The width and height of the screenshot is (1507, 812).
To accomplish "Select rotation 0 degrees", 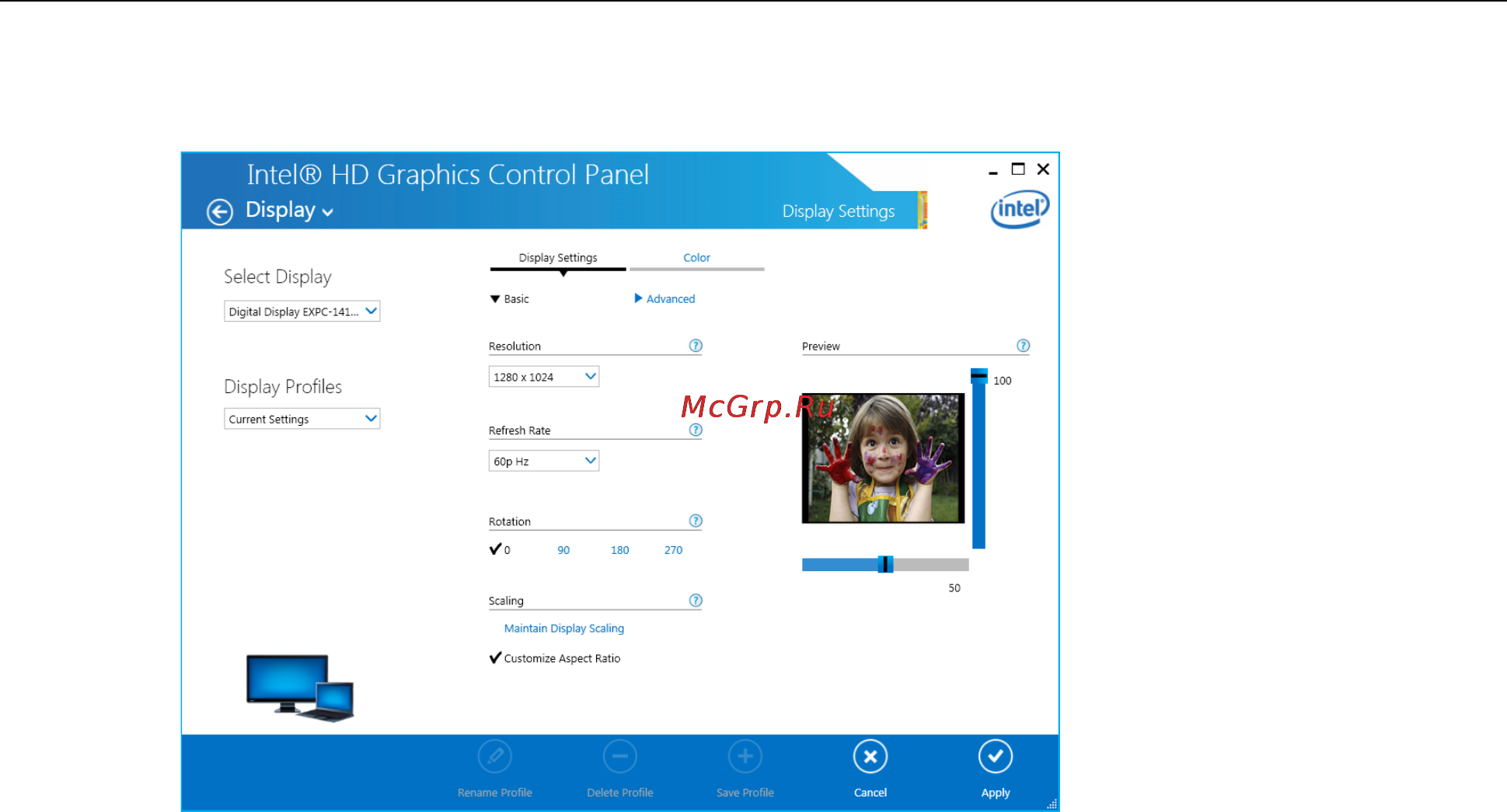I will click(x=500, y=549).
